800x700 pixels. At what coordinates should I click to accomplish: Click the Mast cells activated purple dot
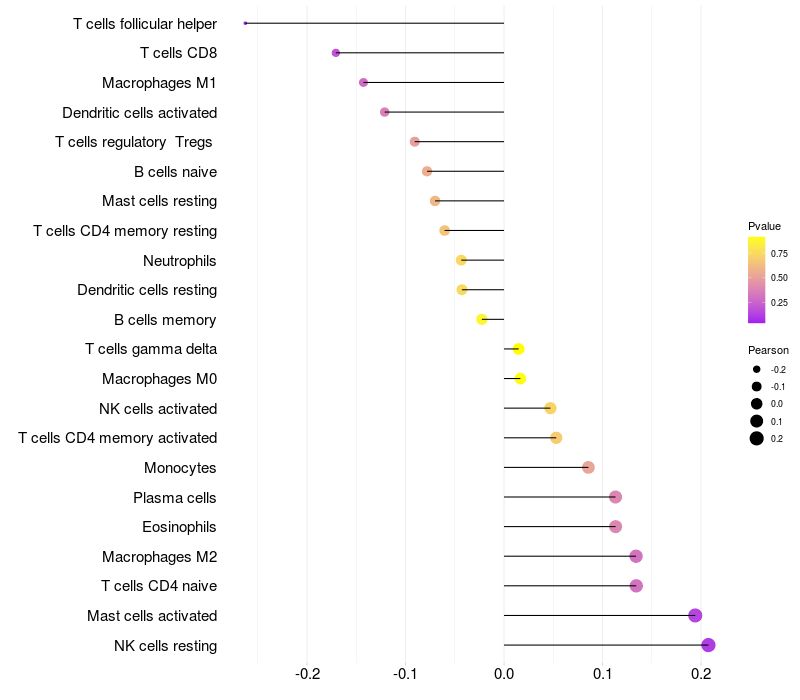coord(695,615)
